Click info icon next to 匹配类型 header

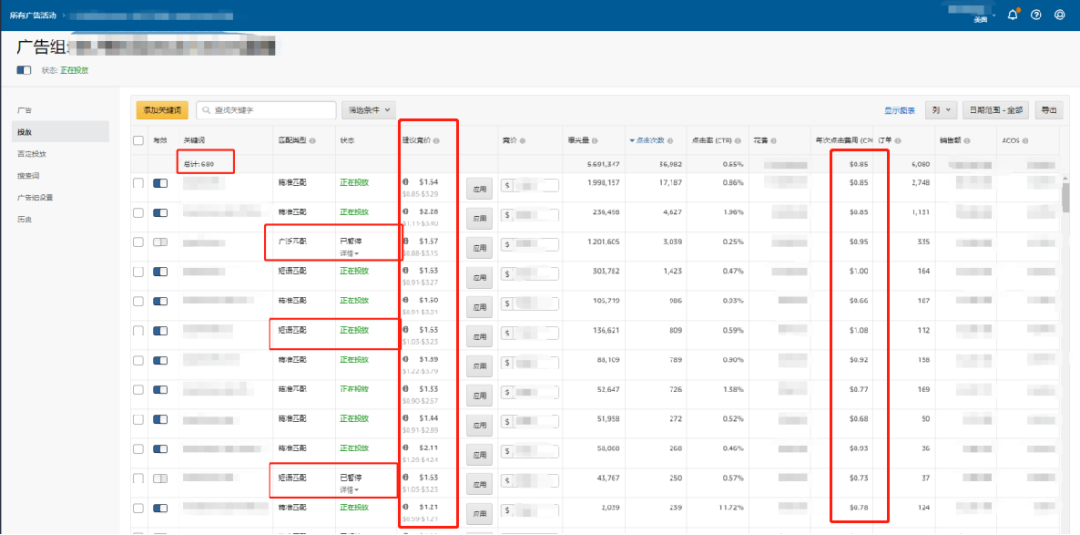[x=313, y=141]
